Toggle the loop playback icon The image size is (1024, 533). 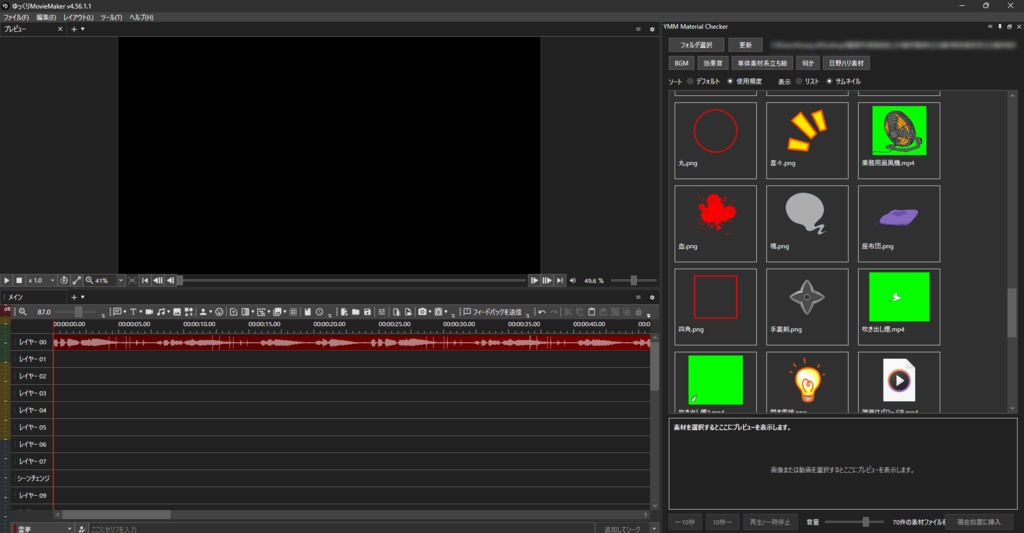(64, 280)
